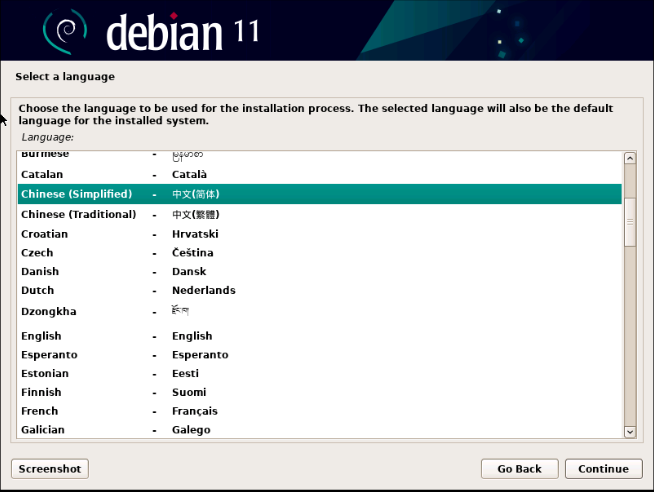
Task: Click the language list scrollbar thumb
Action: tap(630, 222)
